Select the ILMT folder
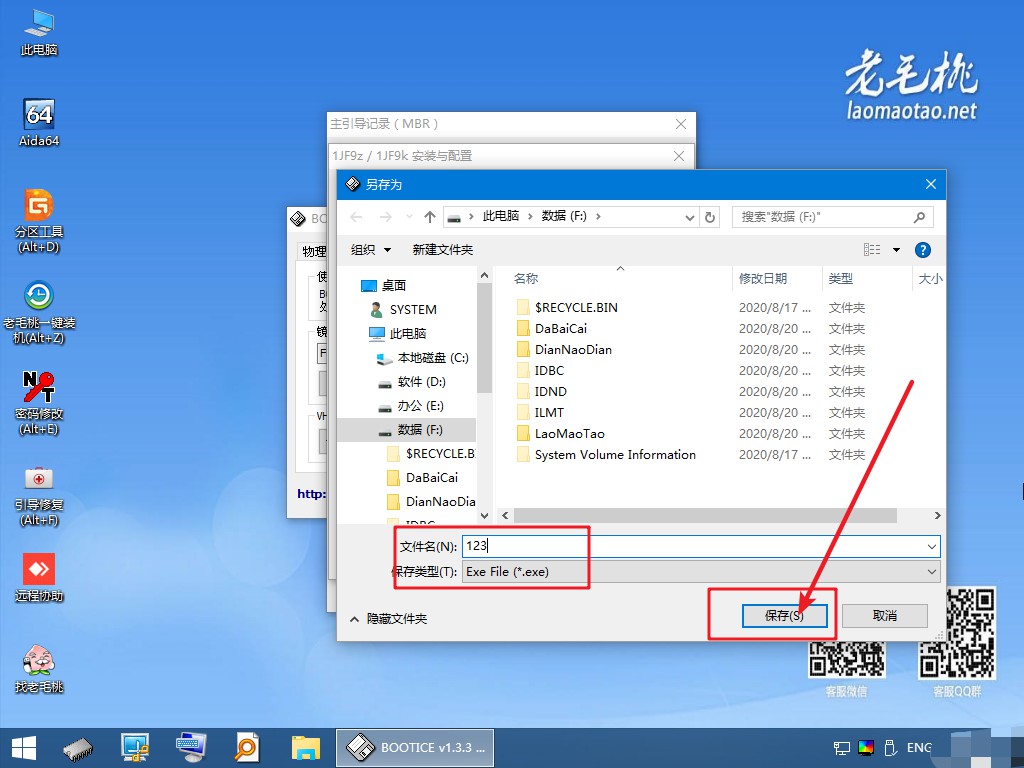This screenshot has height=768, width=1024. (549, 412)
